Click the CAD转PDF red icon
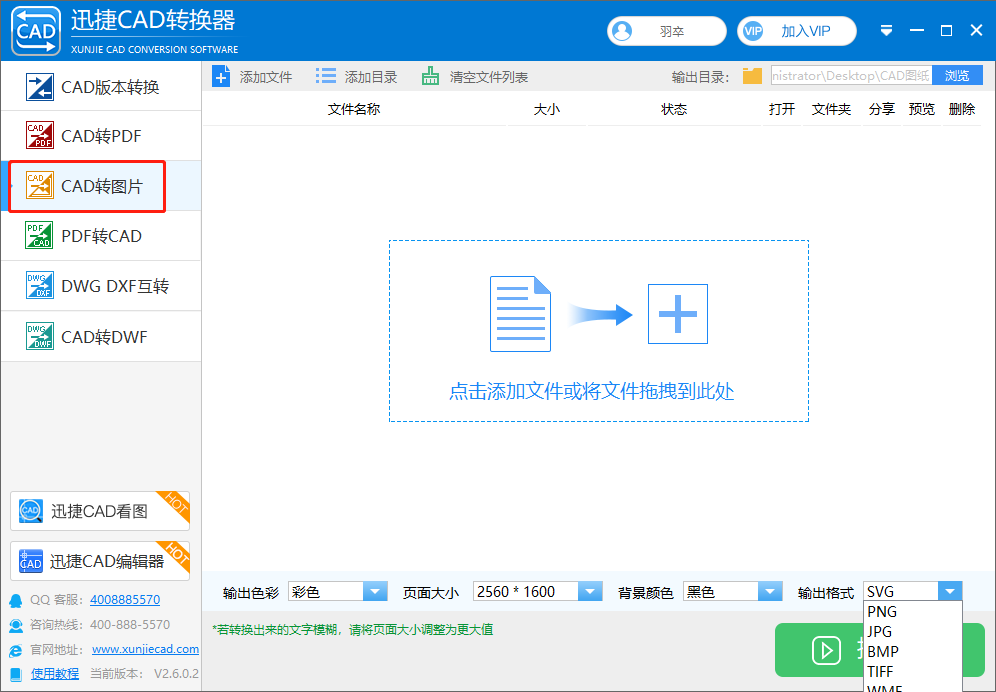 [x=39, y=135]
